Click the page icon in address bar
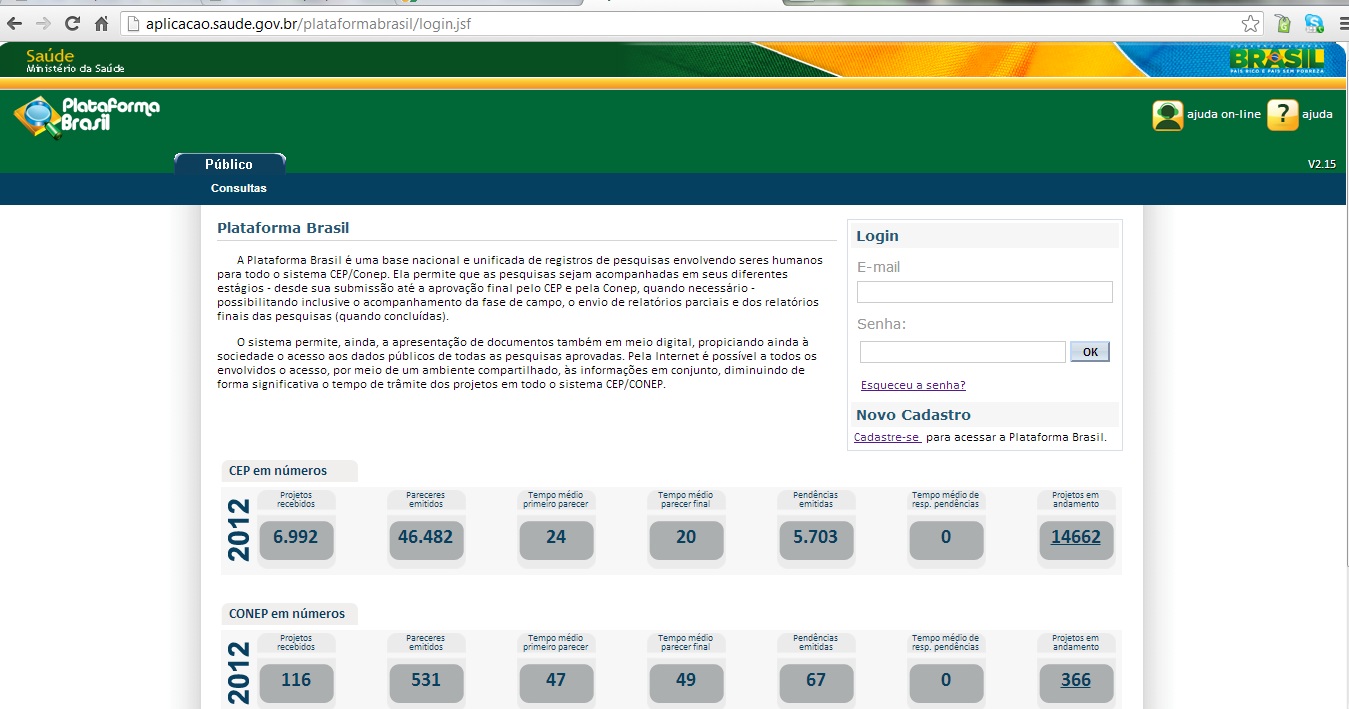Screen dimensions: 1349x709 (x=132, y=23)
